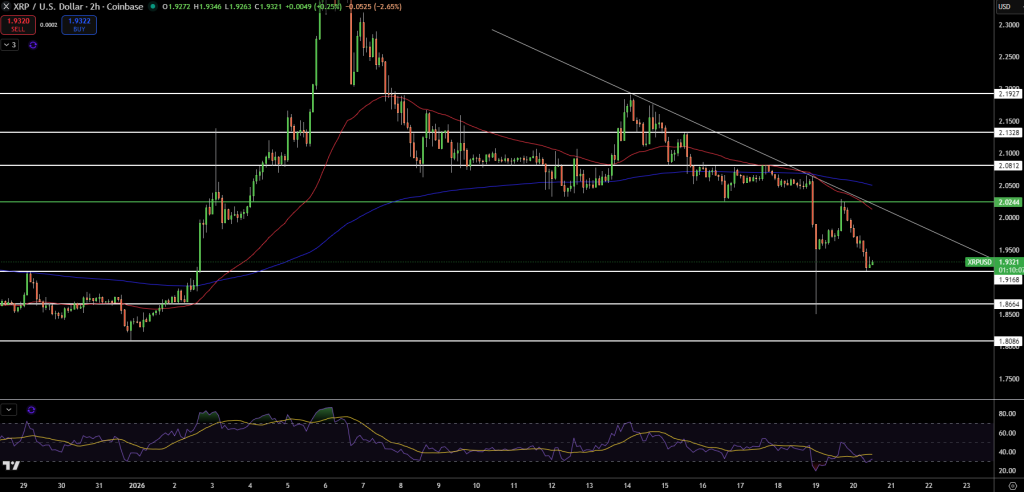Click the open price O1.9272 value
1024x492 pixels.
click(x=174, y=7)
